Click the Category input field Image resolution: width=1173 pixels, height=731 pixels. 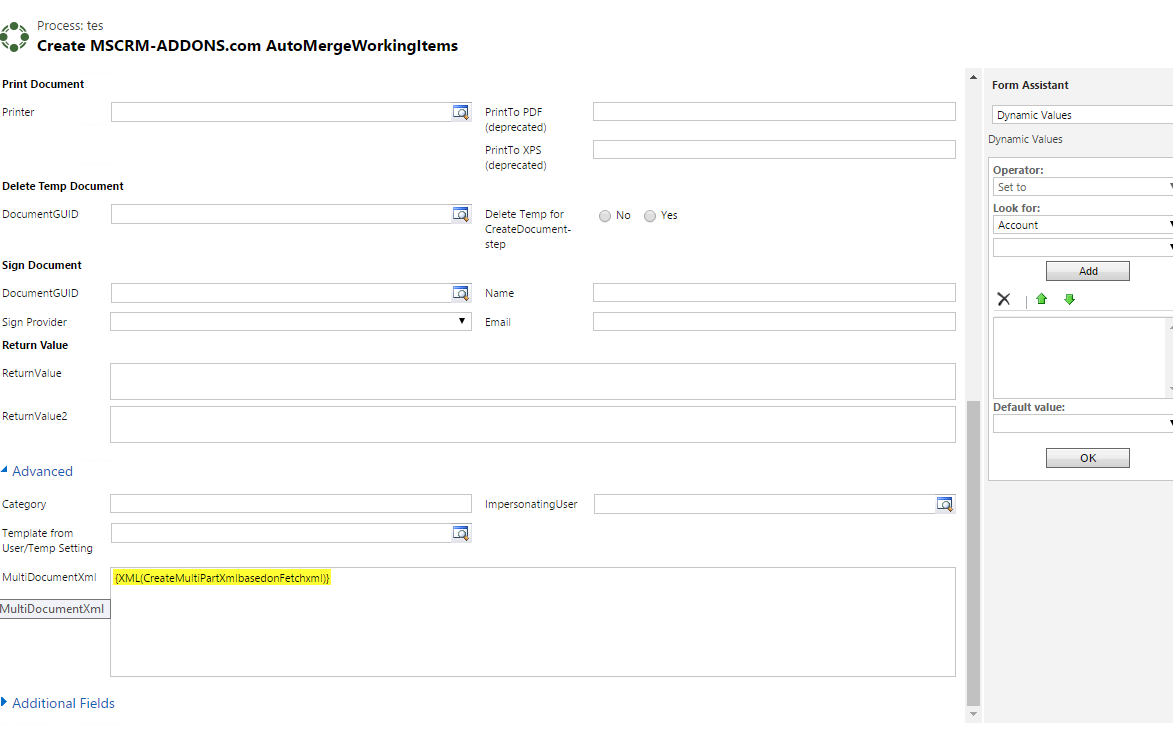coord(291,504)
